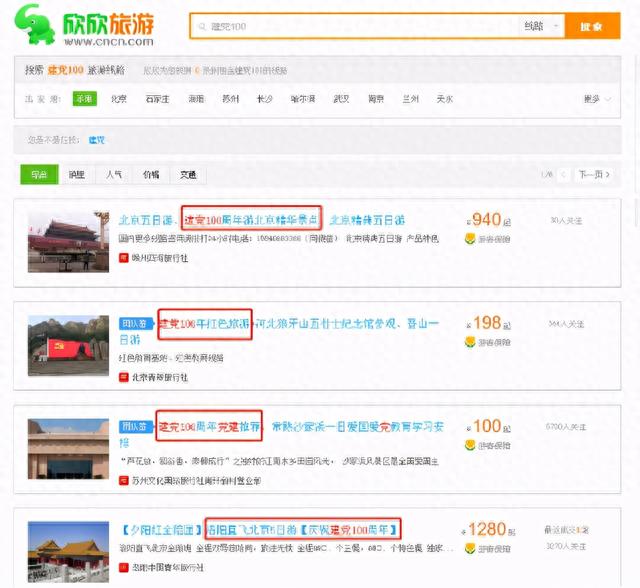
Task: Choose 苏州 departure city filter
Action: click(x=230, y=99)
